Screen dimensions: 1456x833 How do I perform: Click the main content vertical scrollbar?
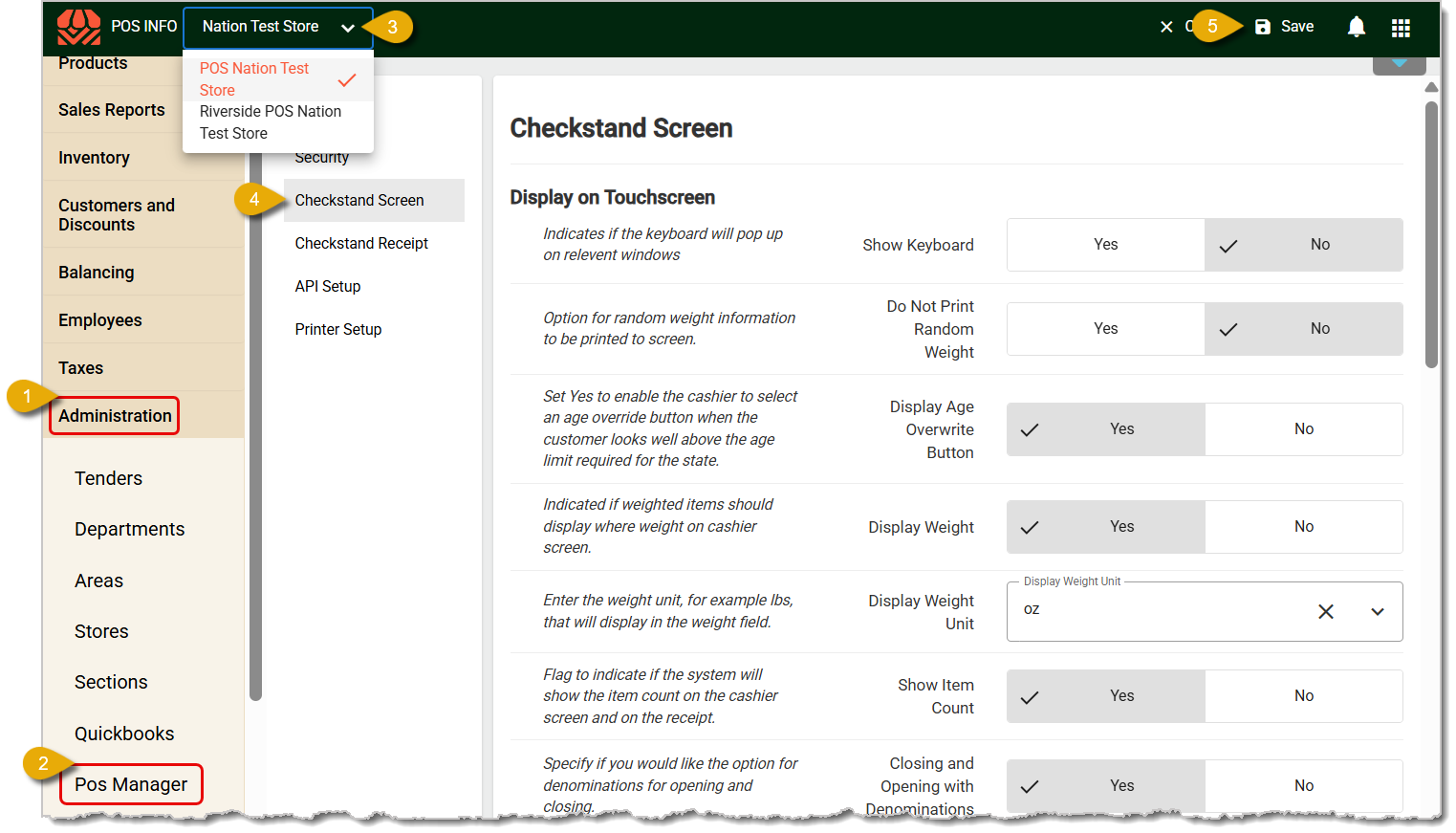pos(1431,234)
